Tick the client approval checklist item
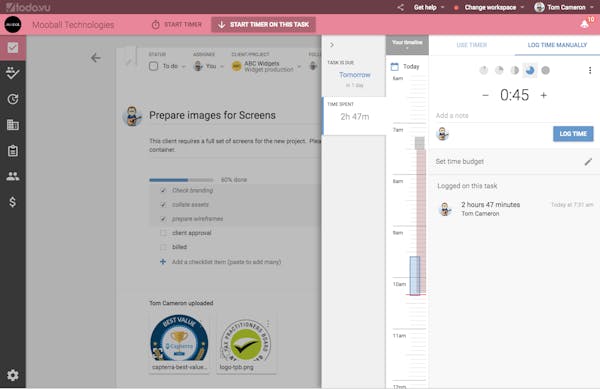The width and height of the screenshot is (600, 389). pos(163,233)
